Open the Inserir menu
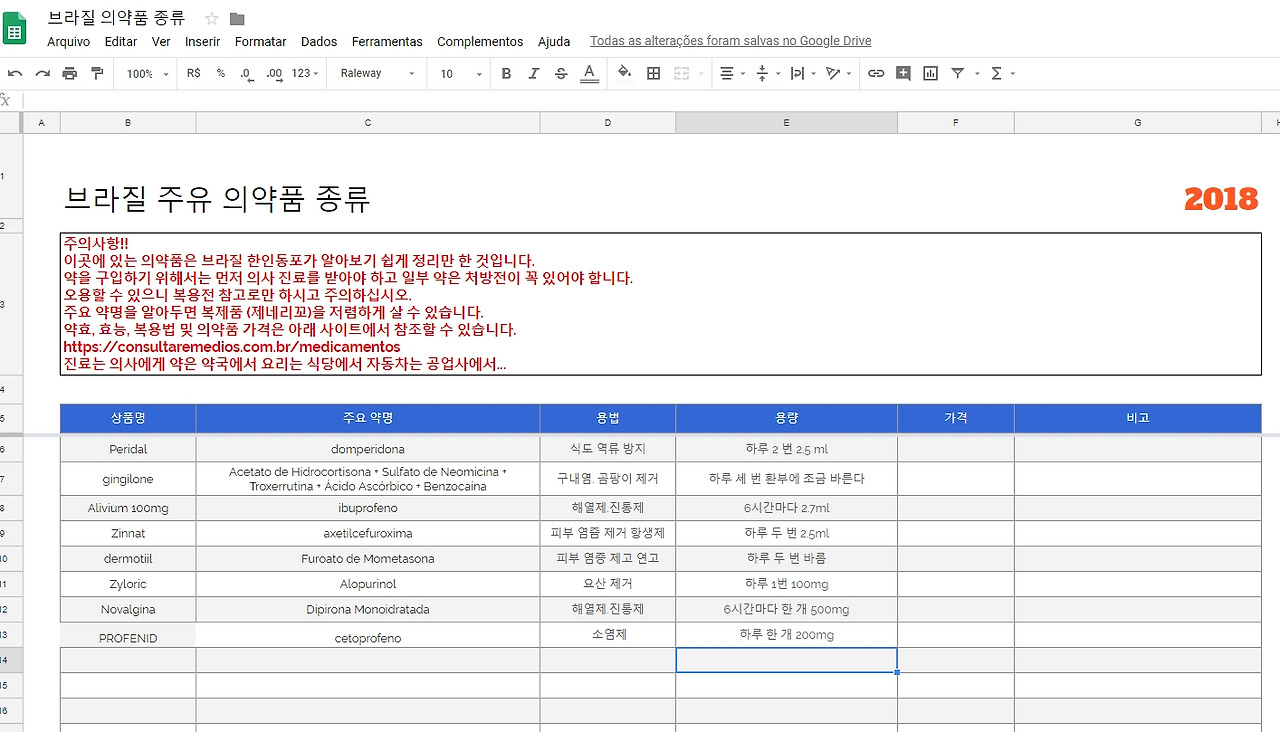Image resolution: width=1280 pixels, height=732 pixels. tap(203, 41)
